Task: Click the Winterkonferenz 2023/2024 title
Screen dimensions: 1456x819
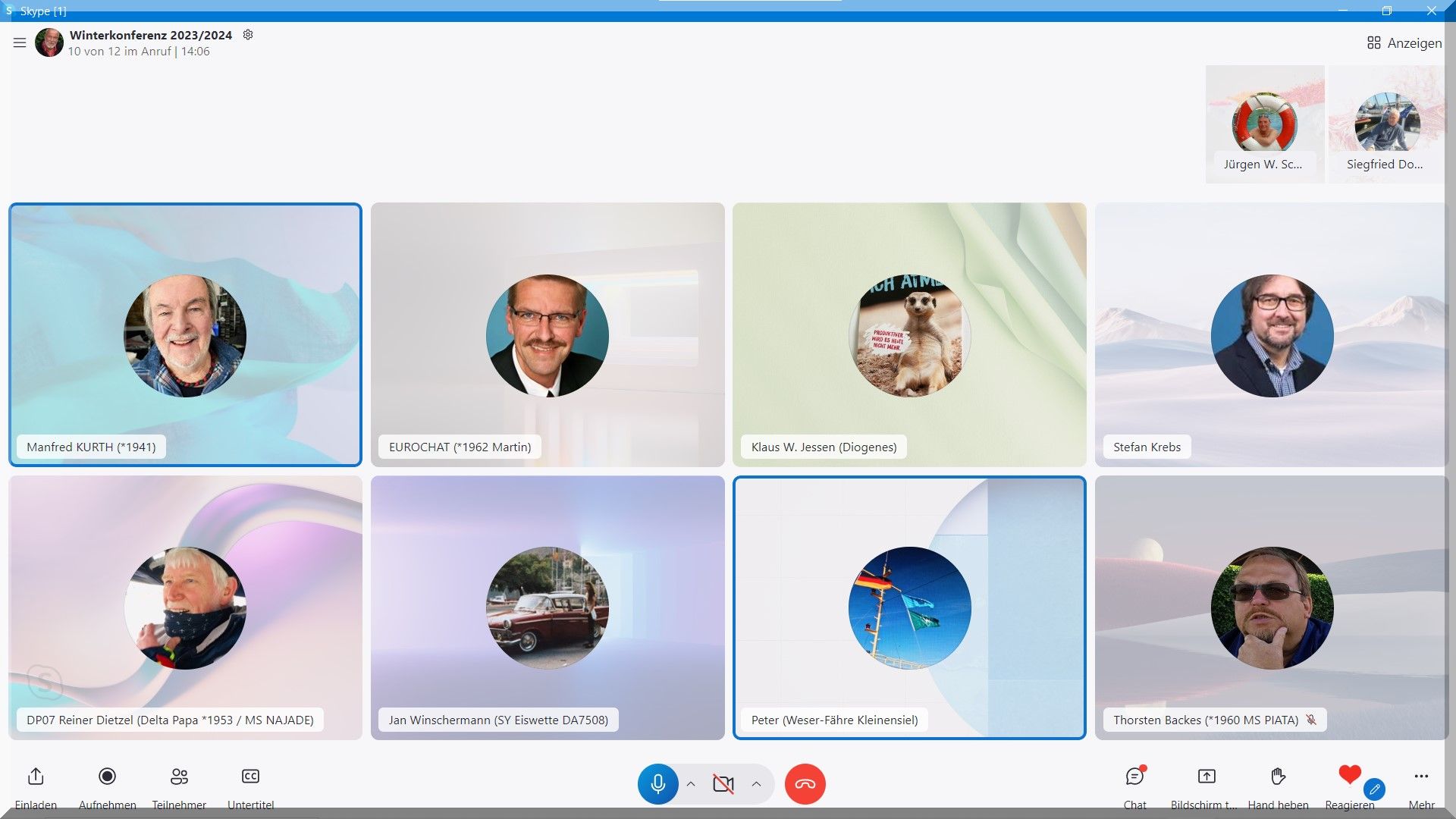Action: pos(151,35)
